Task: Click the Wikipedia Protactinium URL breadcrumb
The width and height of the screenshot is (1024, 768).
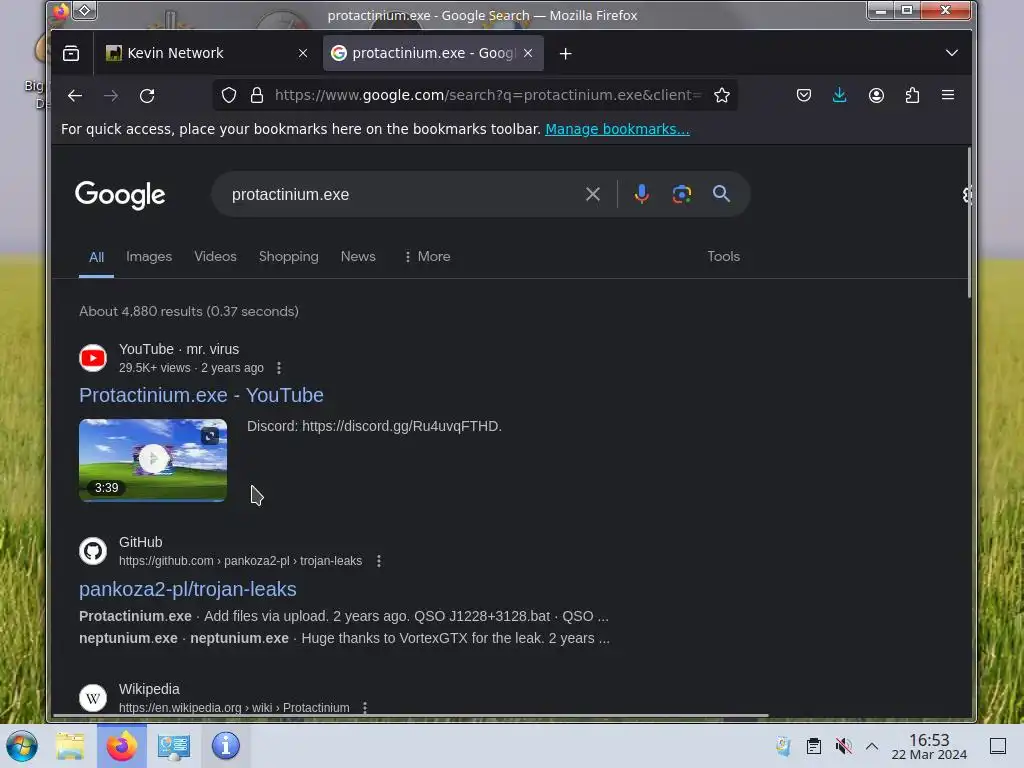Action: click(x=234, y=707)
